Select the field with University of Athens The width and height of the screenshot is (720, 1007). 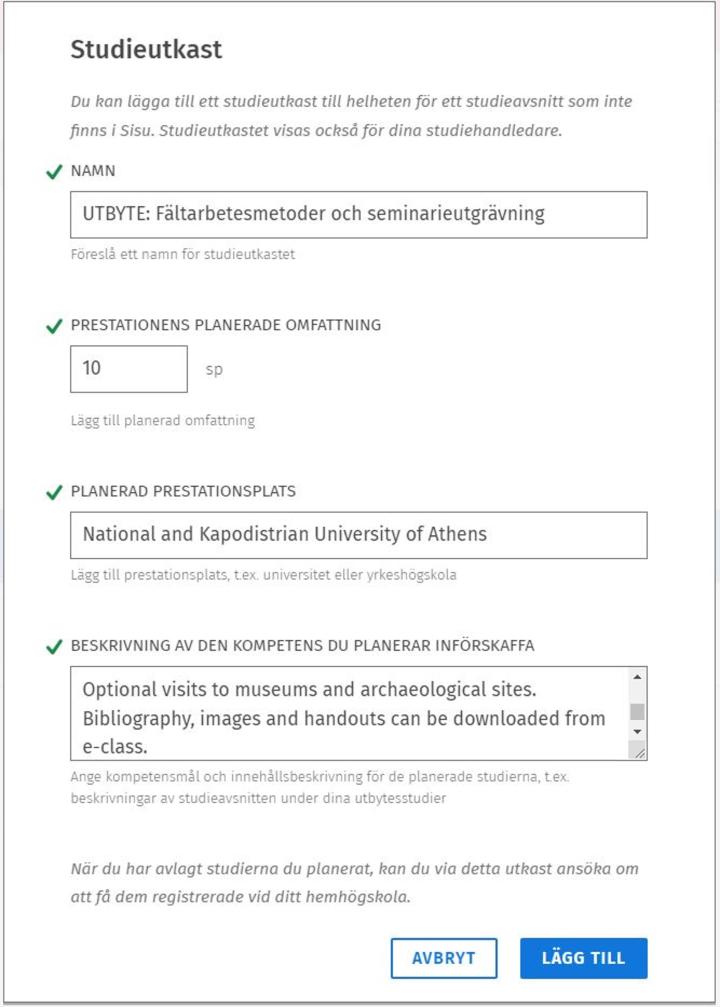pos(360,534)
